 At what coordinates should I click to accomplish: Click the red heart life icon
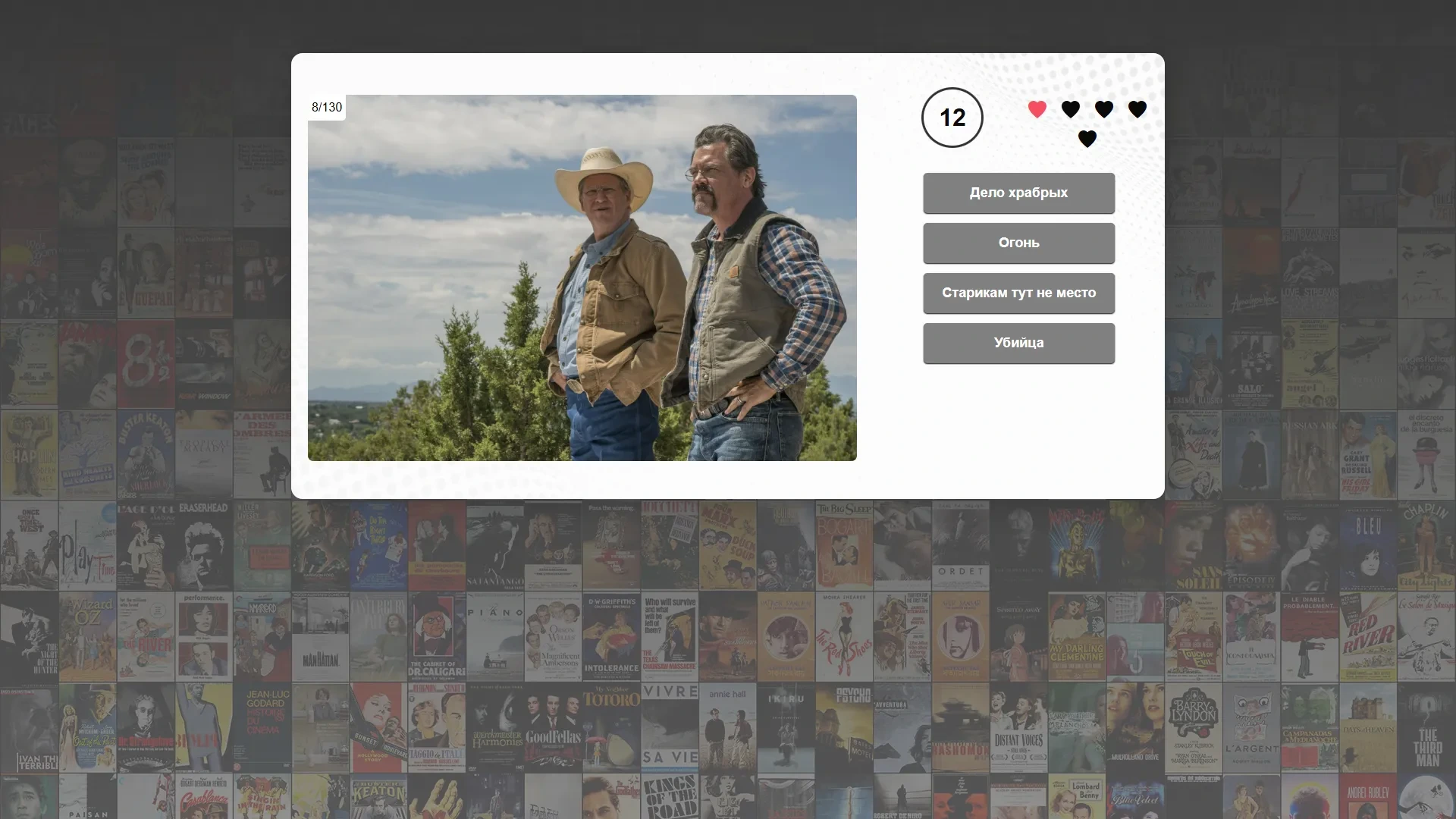click(1037, 109)
